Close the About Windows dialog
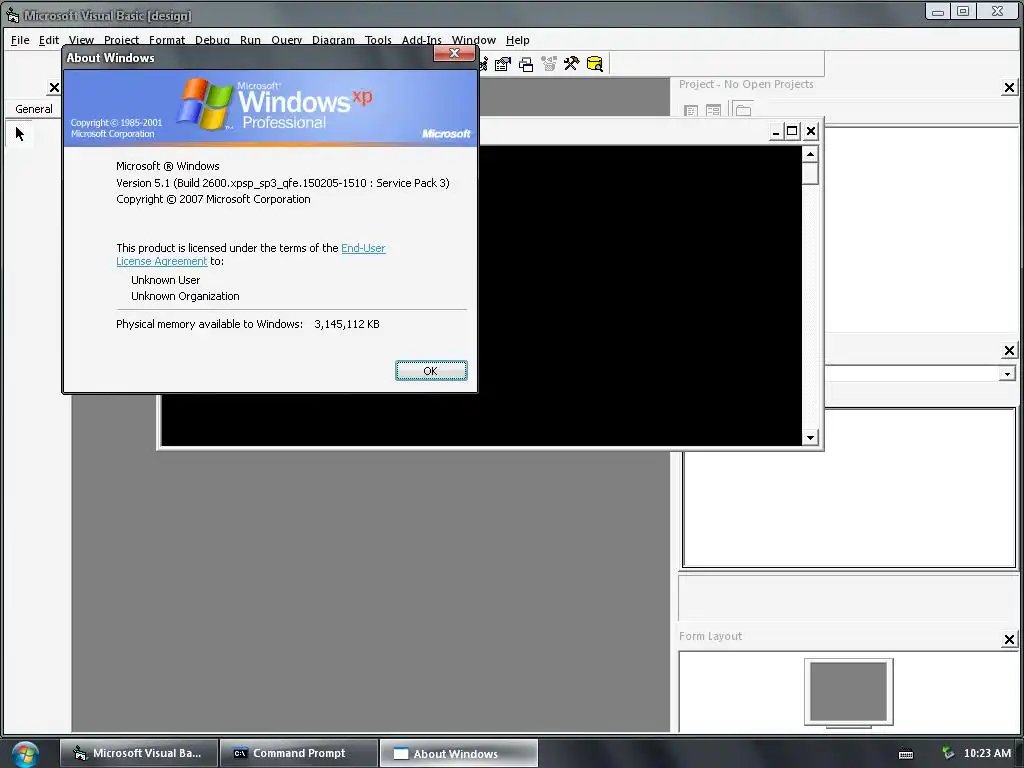Image resolution: width=1024 pixels, height=768 pixels. pyautogui.click(x=455, y=54)
